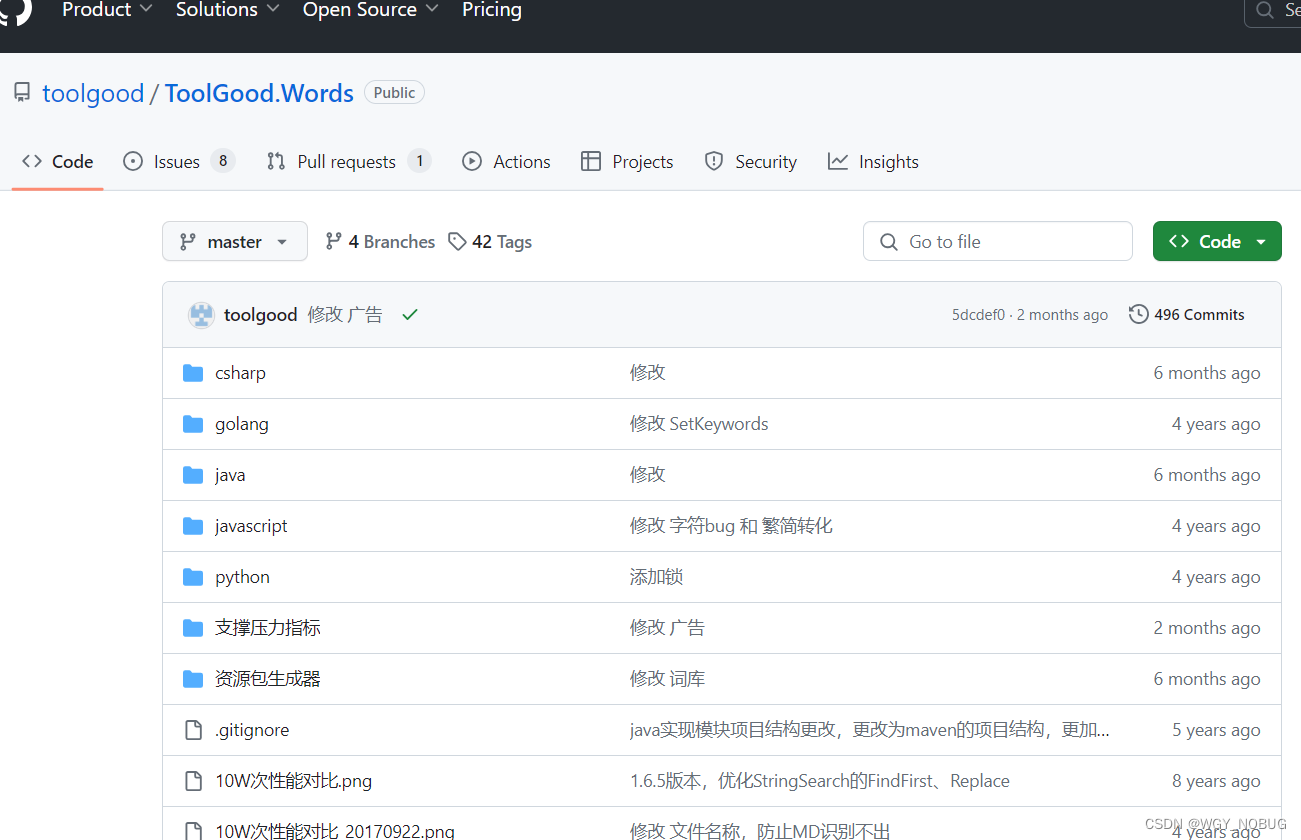Click the Actions play-circle icon
Image resolution: width=1301 pixels, height=840 pixels.
(472, 161)
